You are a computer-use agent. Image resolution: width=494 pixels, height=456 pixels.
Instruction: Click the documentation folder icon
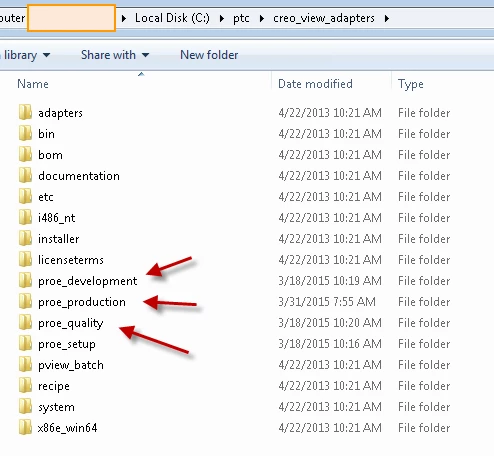pos(25,175)
